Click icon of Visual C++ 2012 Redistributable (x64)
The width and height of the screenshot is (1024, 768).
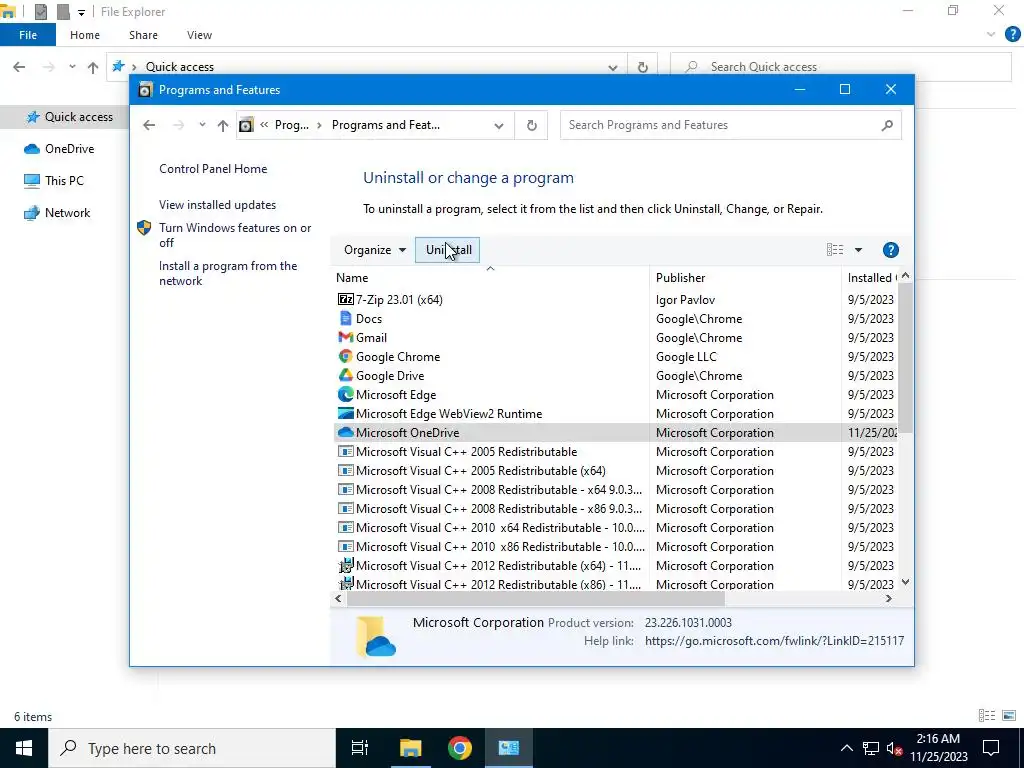345,566
